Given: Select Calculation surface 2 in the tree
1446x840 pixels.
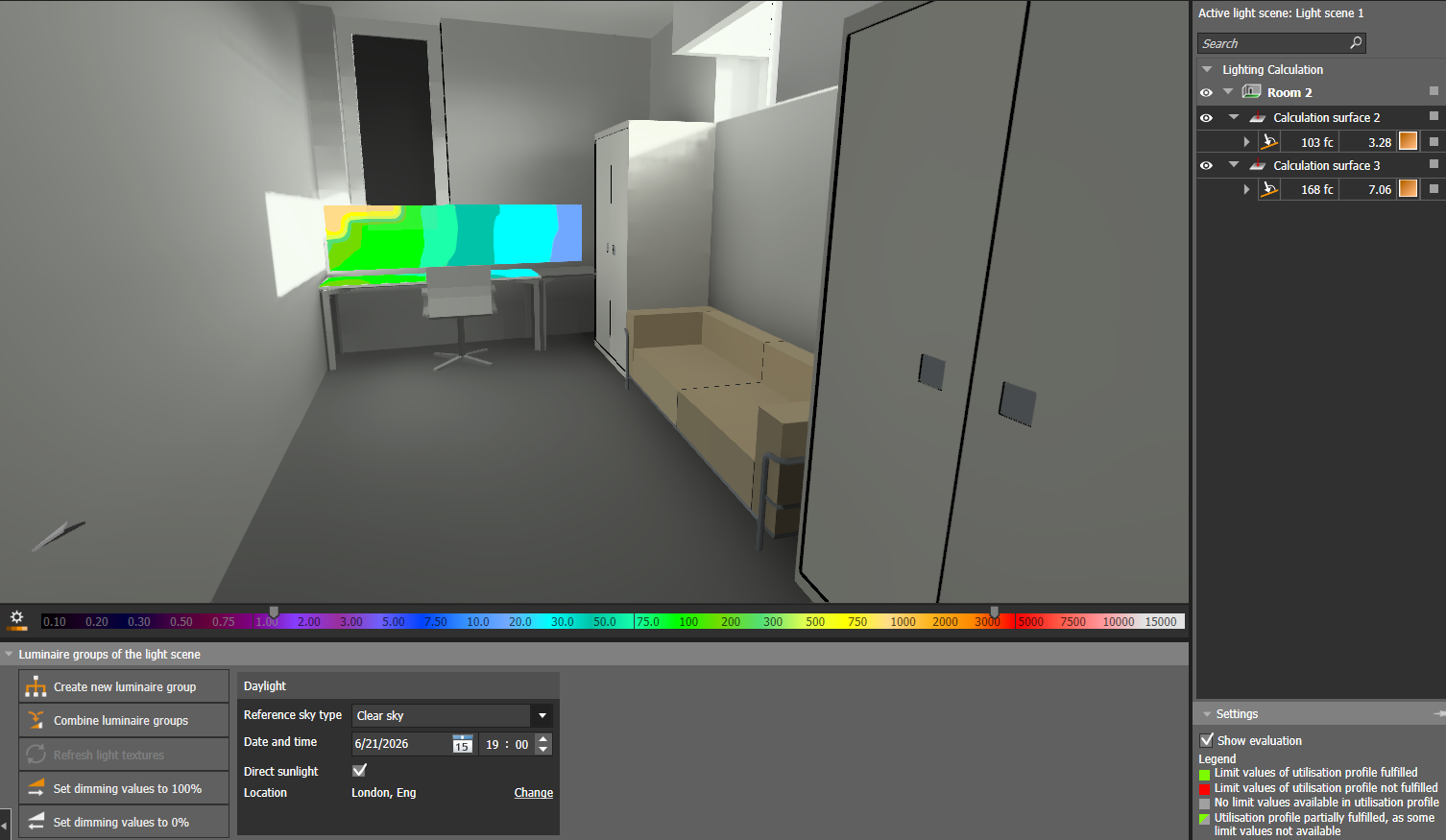Looking at the screenshot, I should pos(1326,117).
